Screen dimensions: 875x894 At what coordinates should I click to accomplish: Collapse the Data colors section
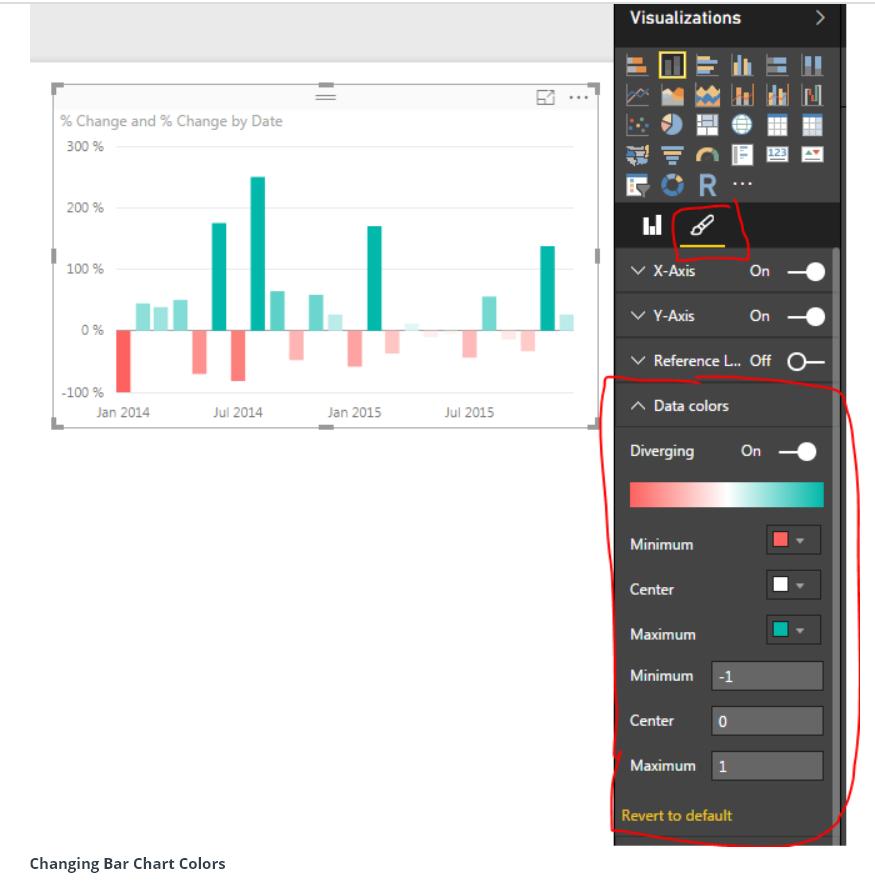638,406
